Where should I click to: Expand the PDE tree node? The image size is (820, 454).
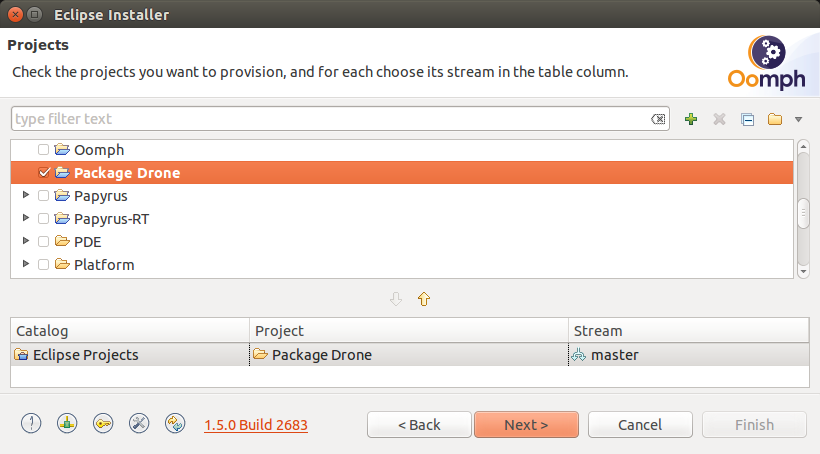point(26,241)
